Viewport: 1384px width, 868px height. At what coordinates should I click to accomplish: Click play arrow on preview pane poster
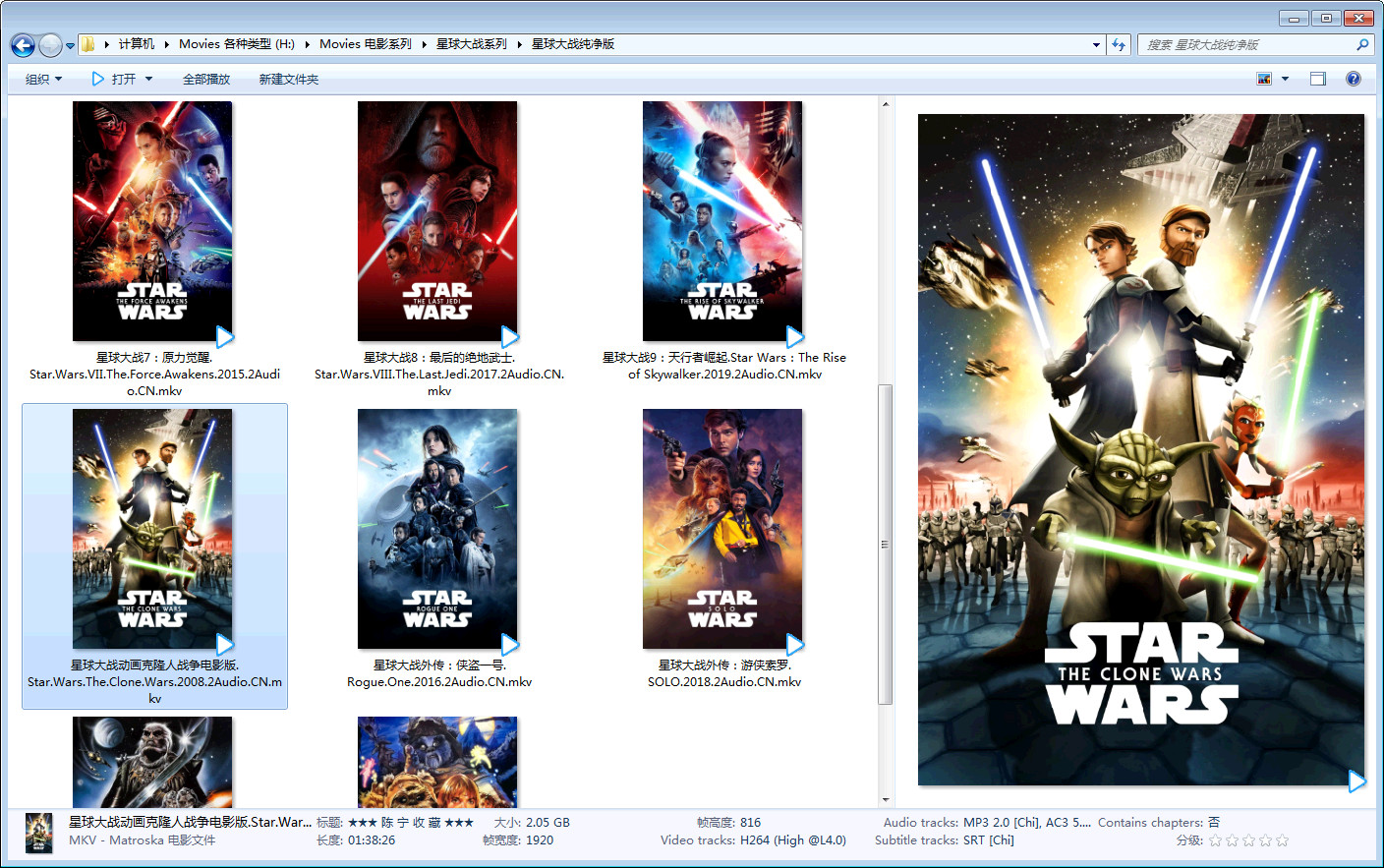point(1356,781)
